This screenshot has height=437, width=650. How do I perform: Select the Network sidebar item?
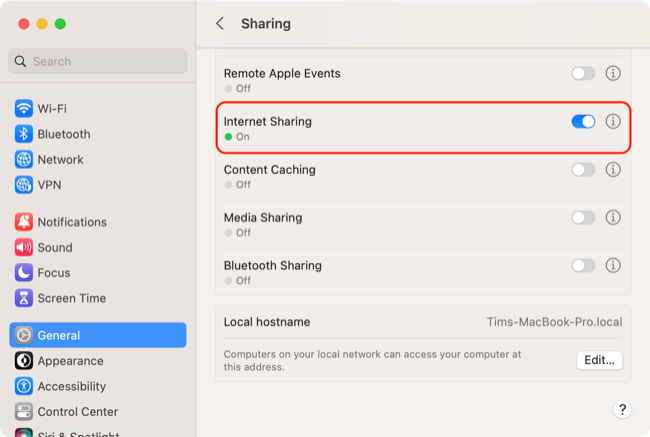click(60, 159)
